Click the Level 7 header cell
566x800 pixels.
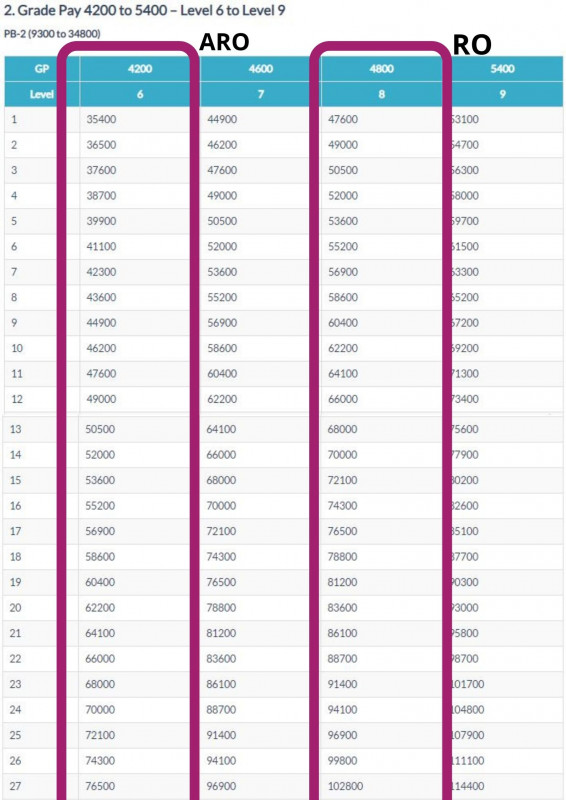click(x=260, y=94)
